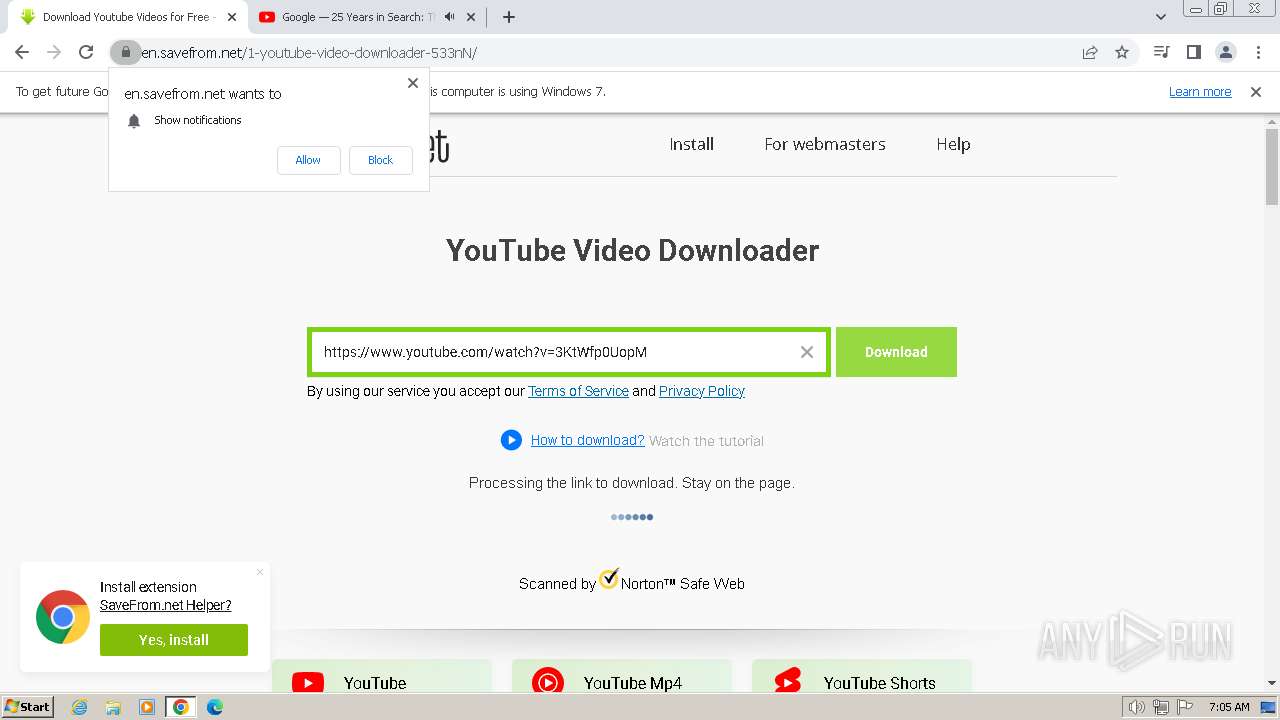Click the address bar URL

click(x=309, y=52)
